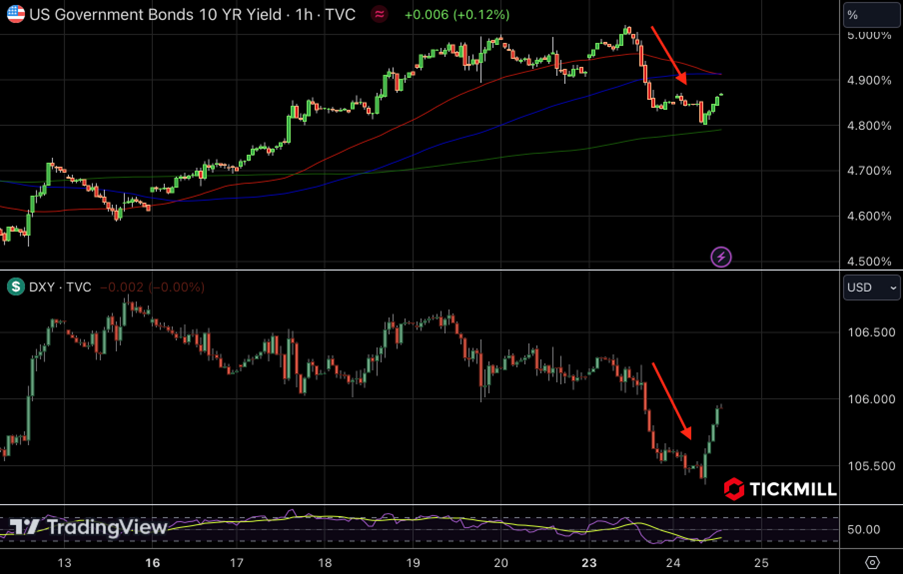Click the 106.000 DXY axis label

[x=871, y=399]
